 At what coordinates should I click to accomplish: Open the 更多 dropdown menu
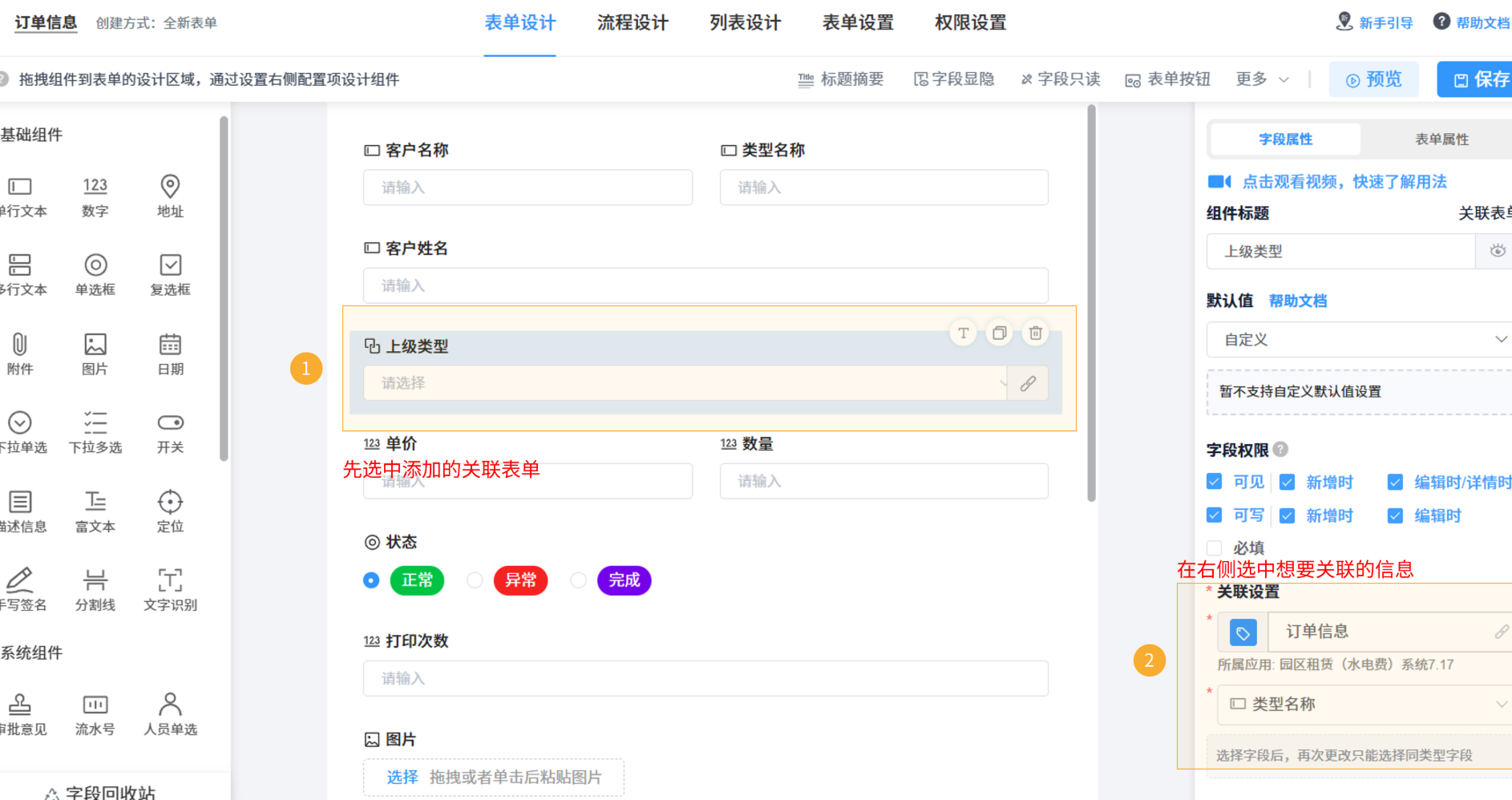1263,79
